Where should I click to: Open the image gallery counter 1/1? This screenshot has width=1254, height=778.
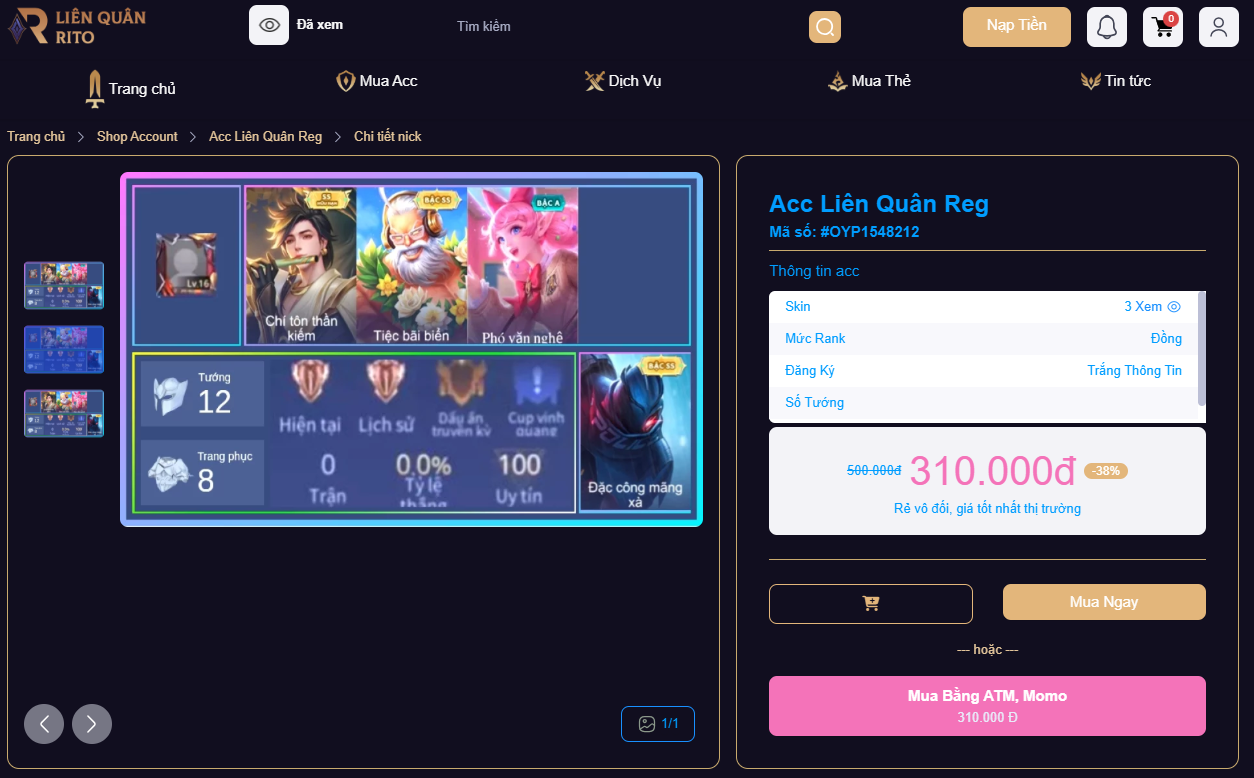(658, 724)
